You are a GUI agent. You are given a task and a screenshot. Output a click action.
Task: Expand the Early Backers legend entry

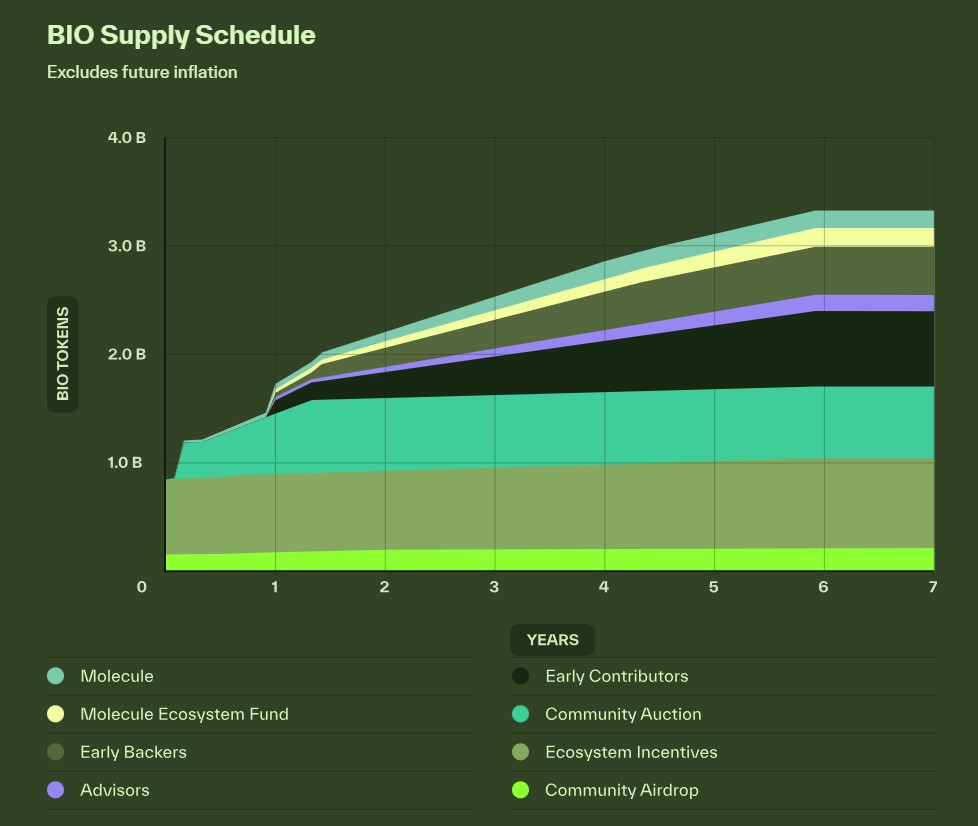tap(135, 752)
